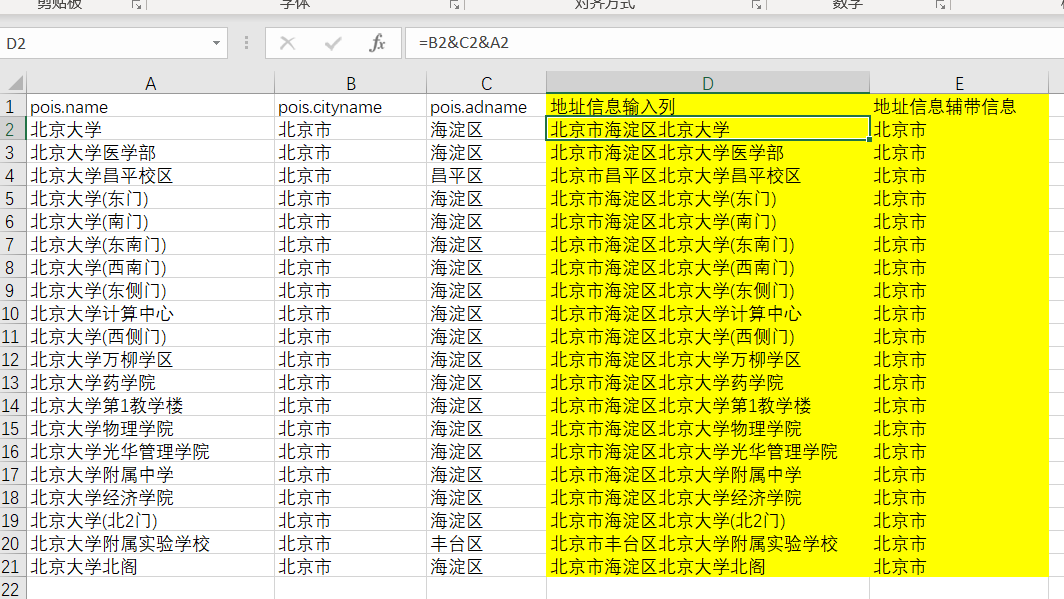
Task: Click cell '北京大学经济学院' in column A
Action: pos(151,497)
